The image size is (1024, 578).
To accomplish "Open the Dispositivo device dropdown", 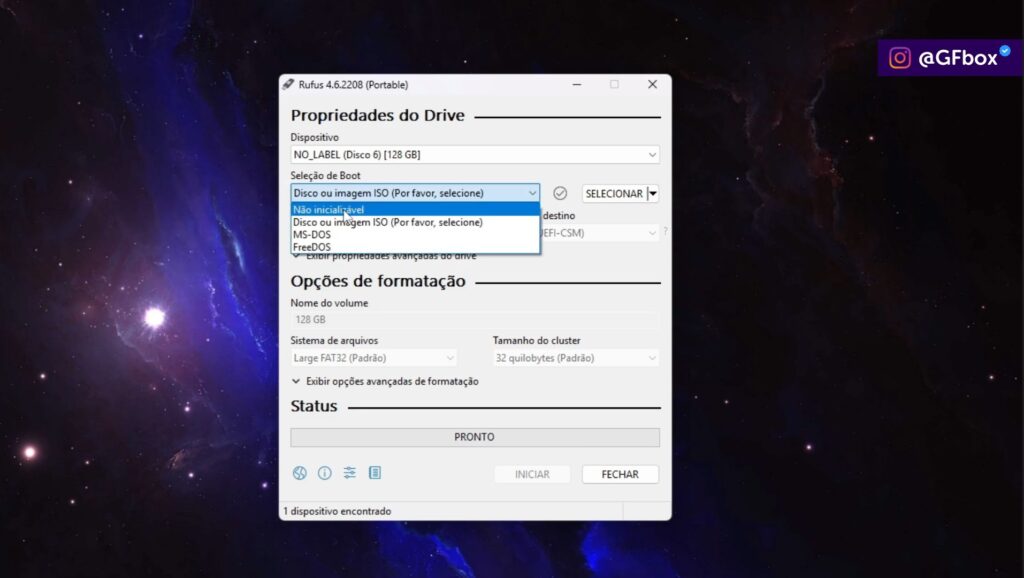I will point(475,155).
